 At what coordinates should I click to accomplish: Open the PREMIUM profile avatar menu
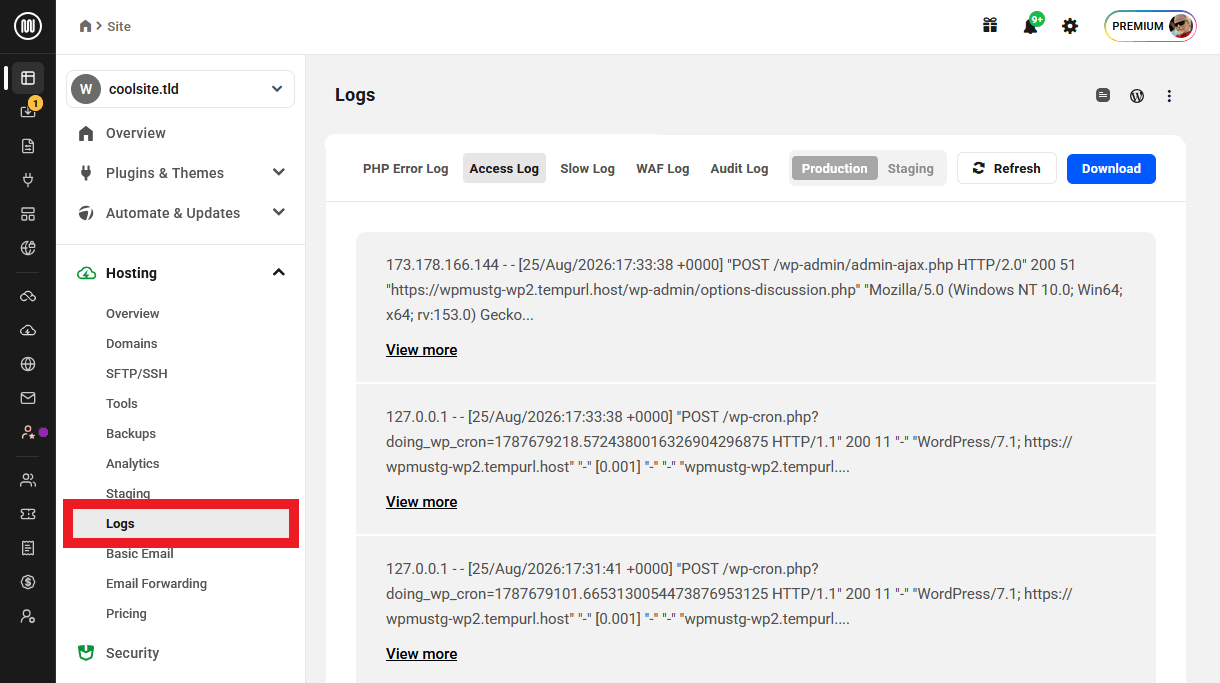click(x=1150, y=26)
